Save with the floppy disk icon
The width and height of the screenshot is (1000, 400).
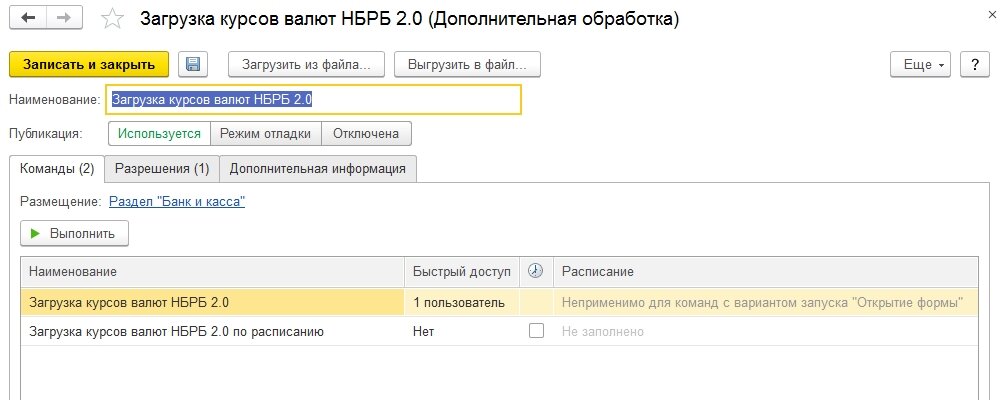coord(193,64)
